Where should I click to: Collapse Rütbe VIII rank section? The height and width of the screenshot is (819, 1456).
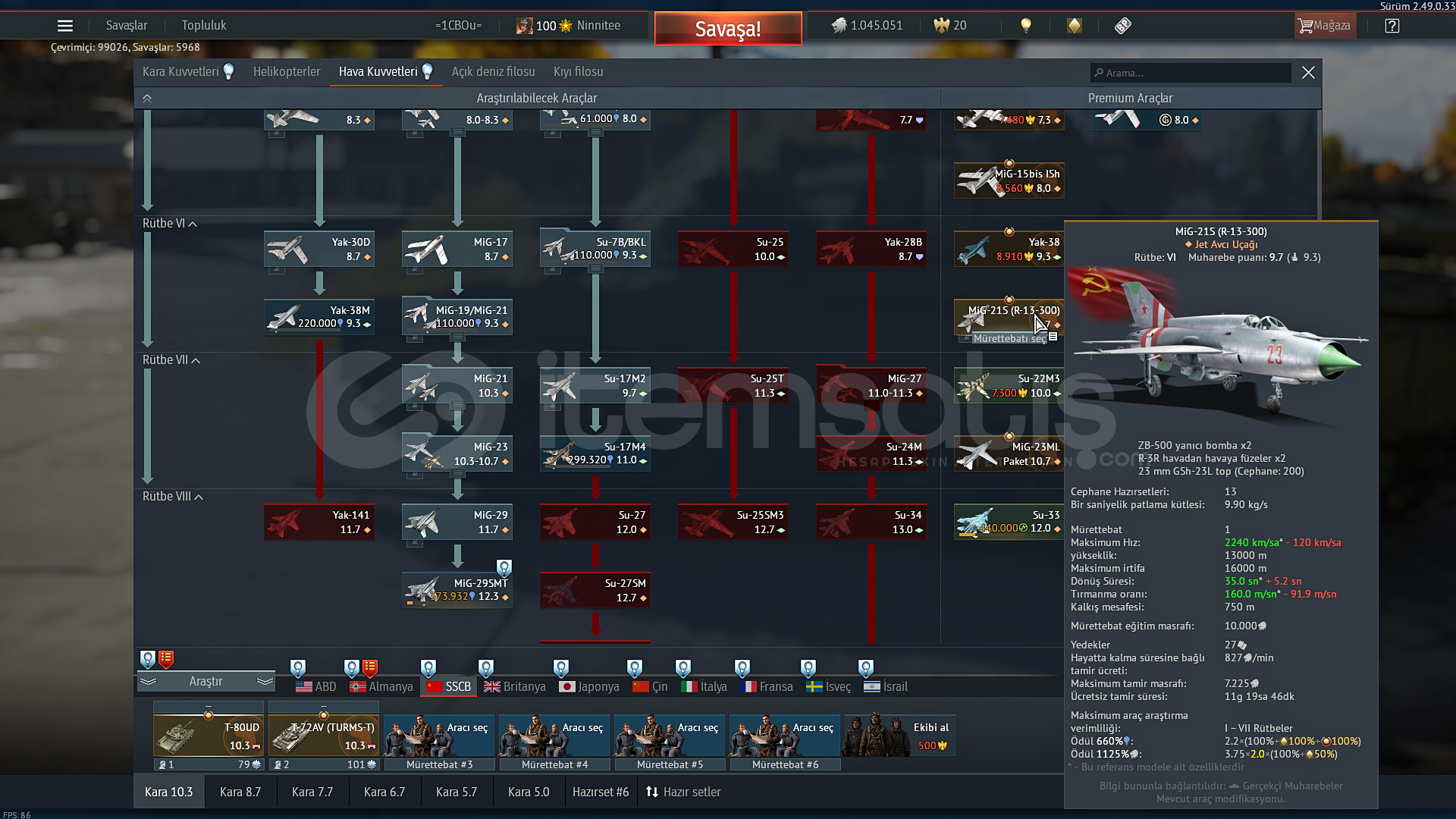tap(173, 497)
